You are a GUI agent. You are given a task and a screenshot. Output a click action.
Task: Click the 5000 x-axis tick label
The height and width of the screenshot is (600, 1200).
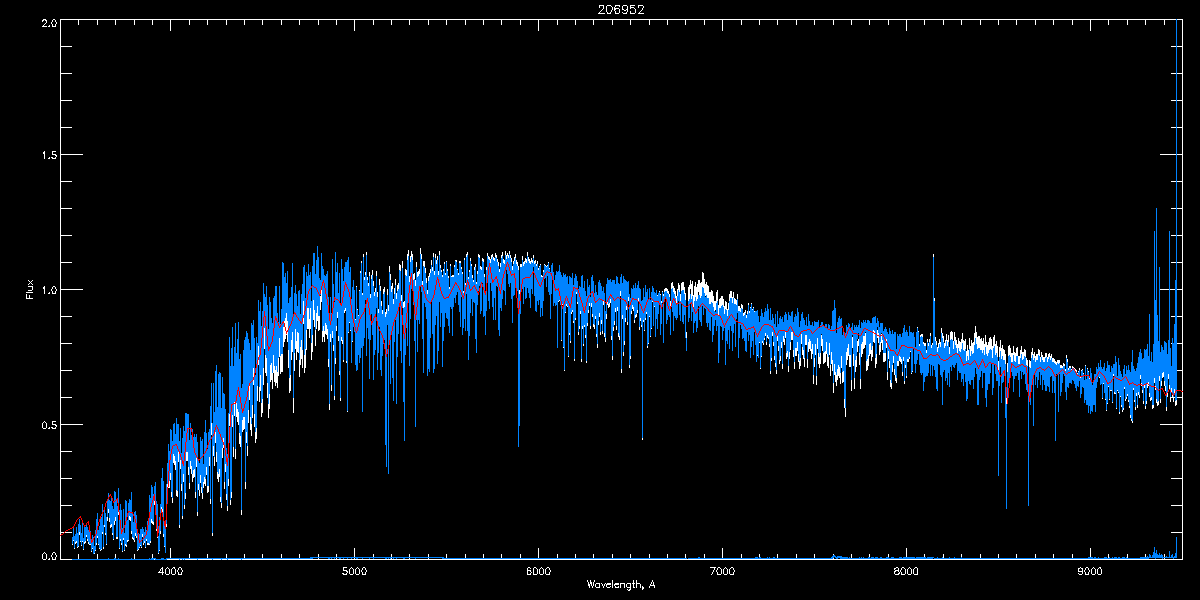[354, 572]
